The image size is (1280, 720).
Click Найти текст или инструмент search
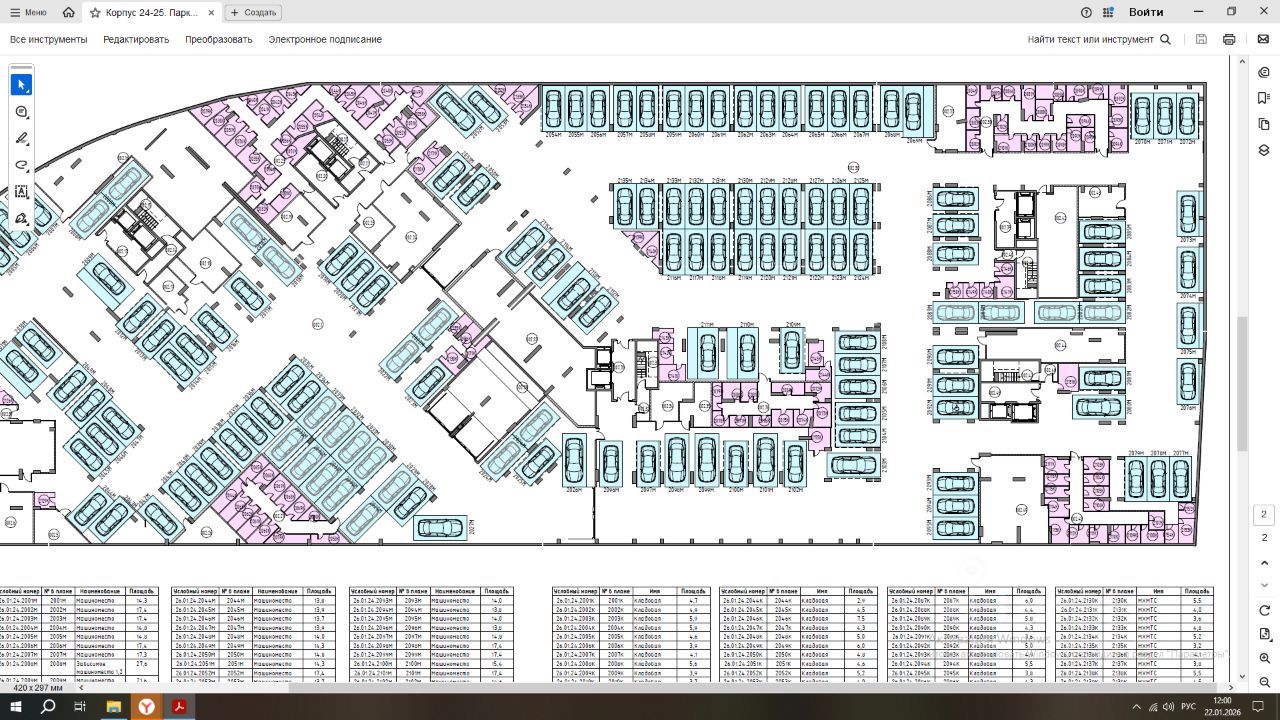[x=1099, y=39]
